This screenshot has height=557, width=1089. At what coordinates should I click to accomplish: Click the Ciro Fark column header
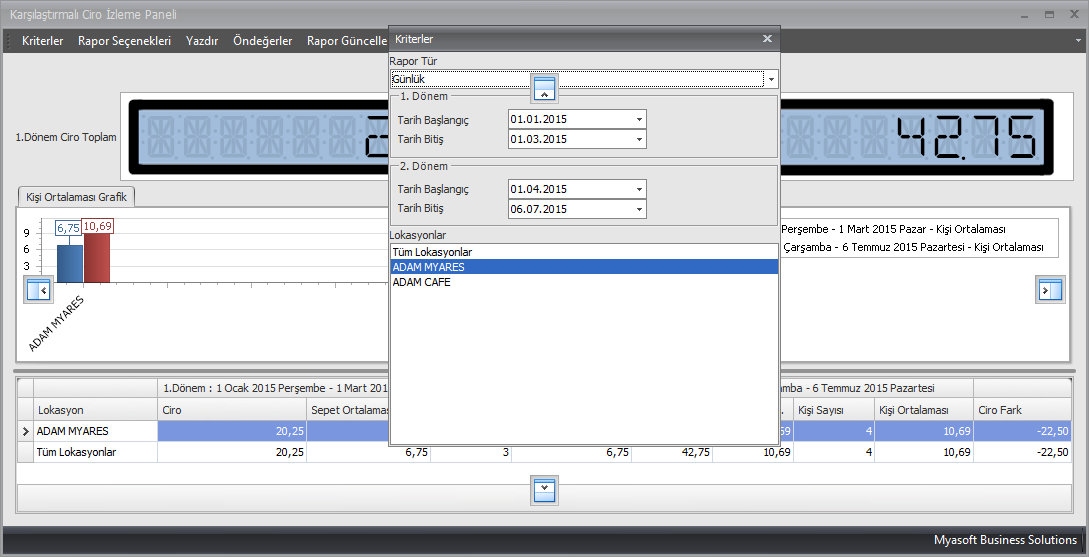point(1022,410)
